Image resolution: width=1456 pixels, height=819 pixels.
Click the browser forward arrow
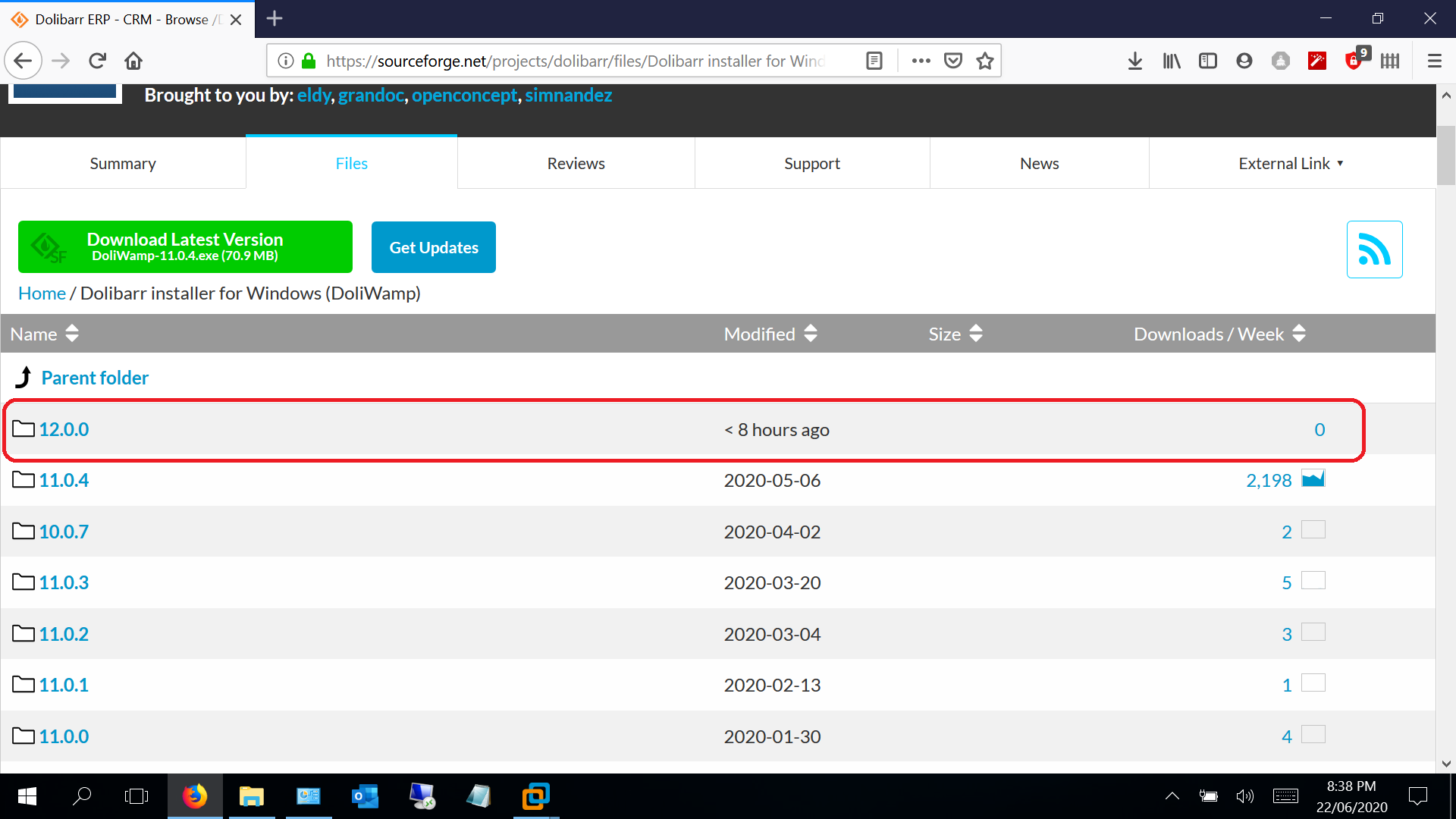point(61,61)
